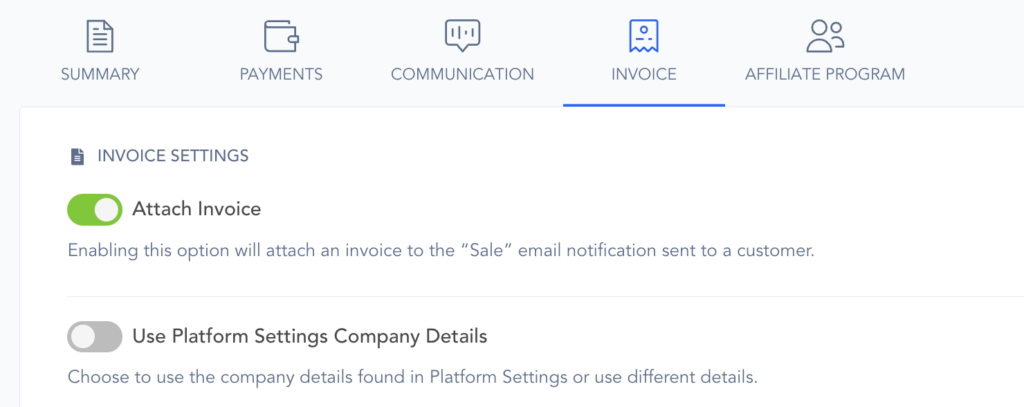Viewport: 1024px width, 407px height.
Task: Disable the Attach Invoice toggle switch
Action: click(x=95, y=210)
